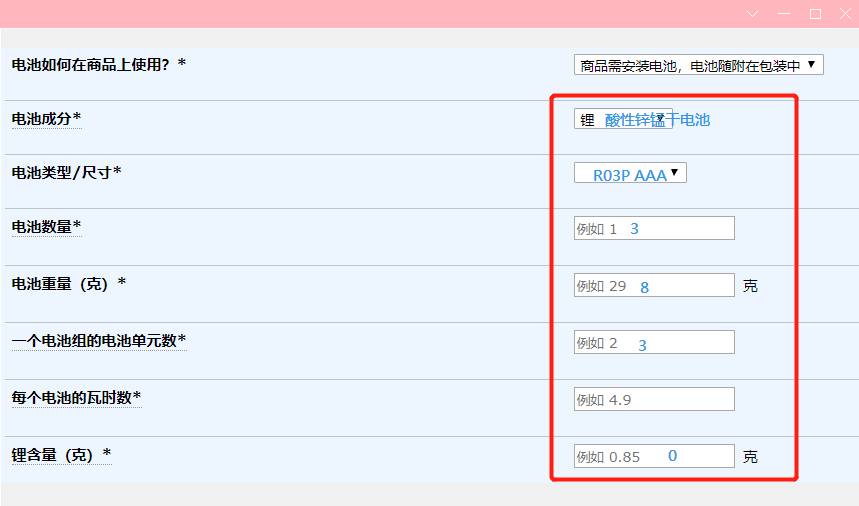The width and height of the screenshot is (859, 506).
Task: Select the 一个电池组的电池单元数 input field
Action: pyautogui.click(x=654, y=343)
